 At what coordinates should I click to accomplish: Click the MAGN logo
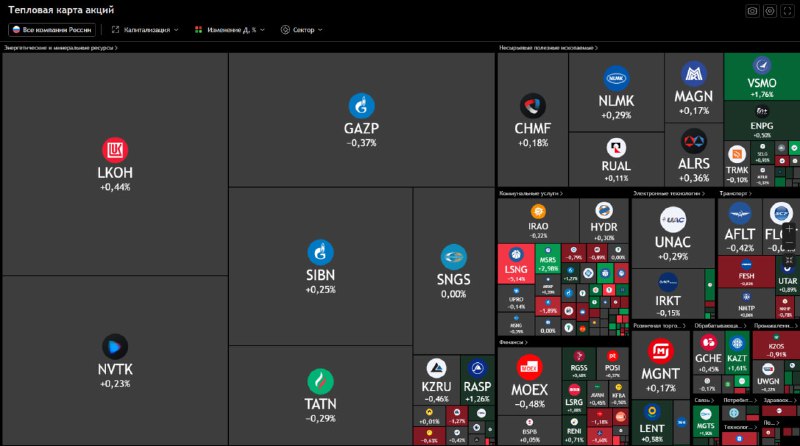point(693,74)
